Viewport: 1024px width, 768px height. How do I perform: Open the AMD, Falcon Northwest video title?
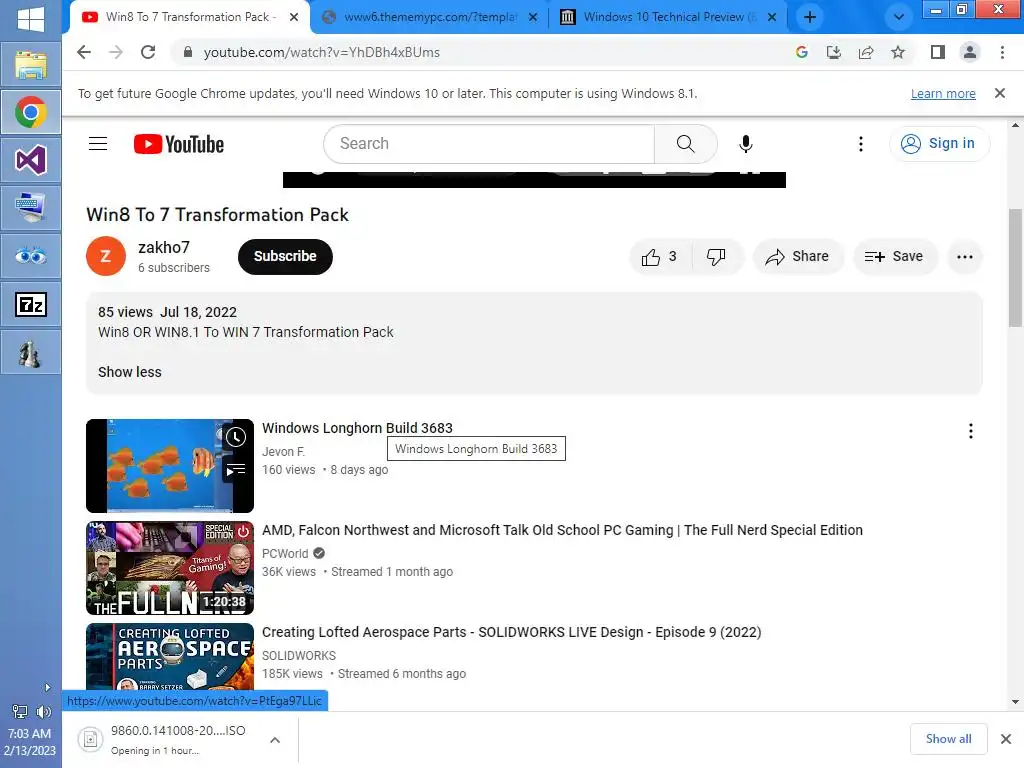[x=562, y=530]
